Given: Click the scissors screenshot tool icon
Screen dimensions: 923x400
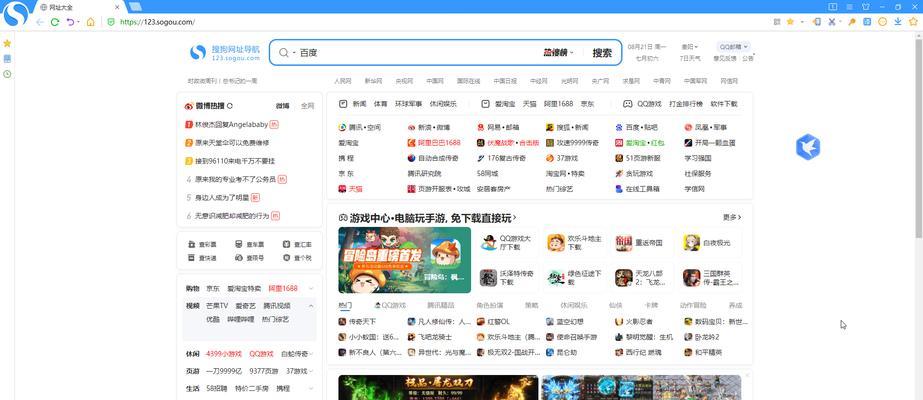Looking at the screenshot, I should (831, 22).
